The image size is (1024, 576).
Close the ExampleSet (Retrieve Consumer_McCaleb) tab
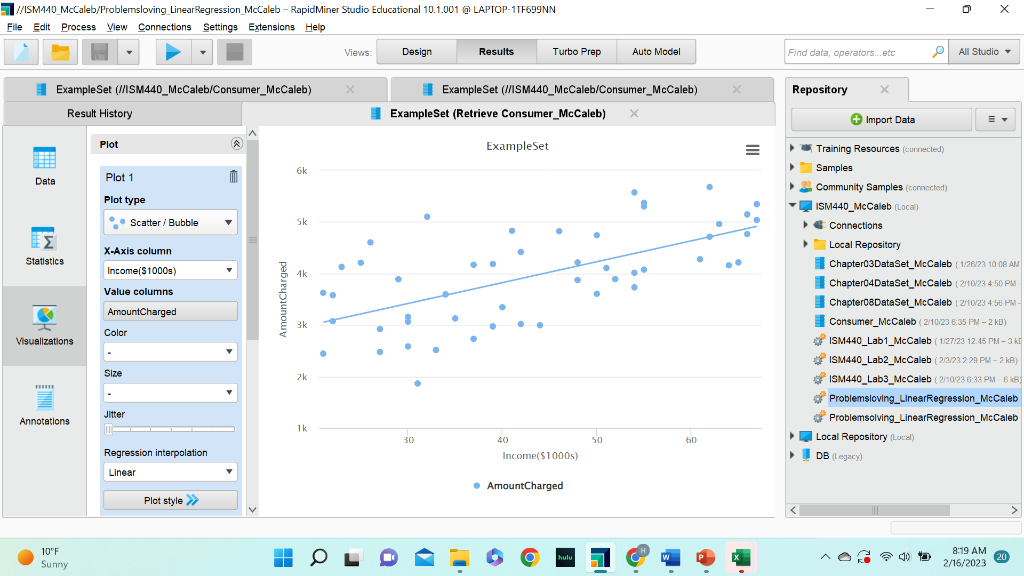(x=633, y=113)
